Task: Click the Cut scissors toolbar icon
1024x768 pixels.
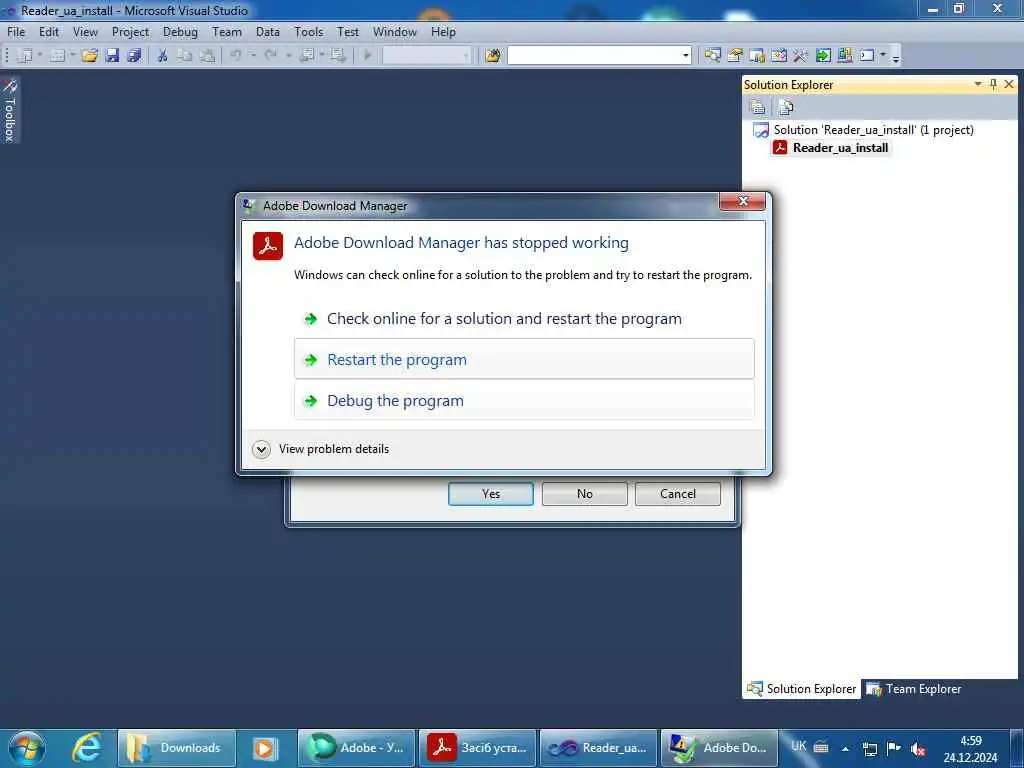Action: 163,56
